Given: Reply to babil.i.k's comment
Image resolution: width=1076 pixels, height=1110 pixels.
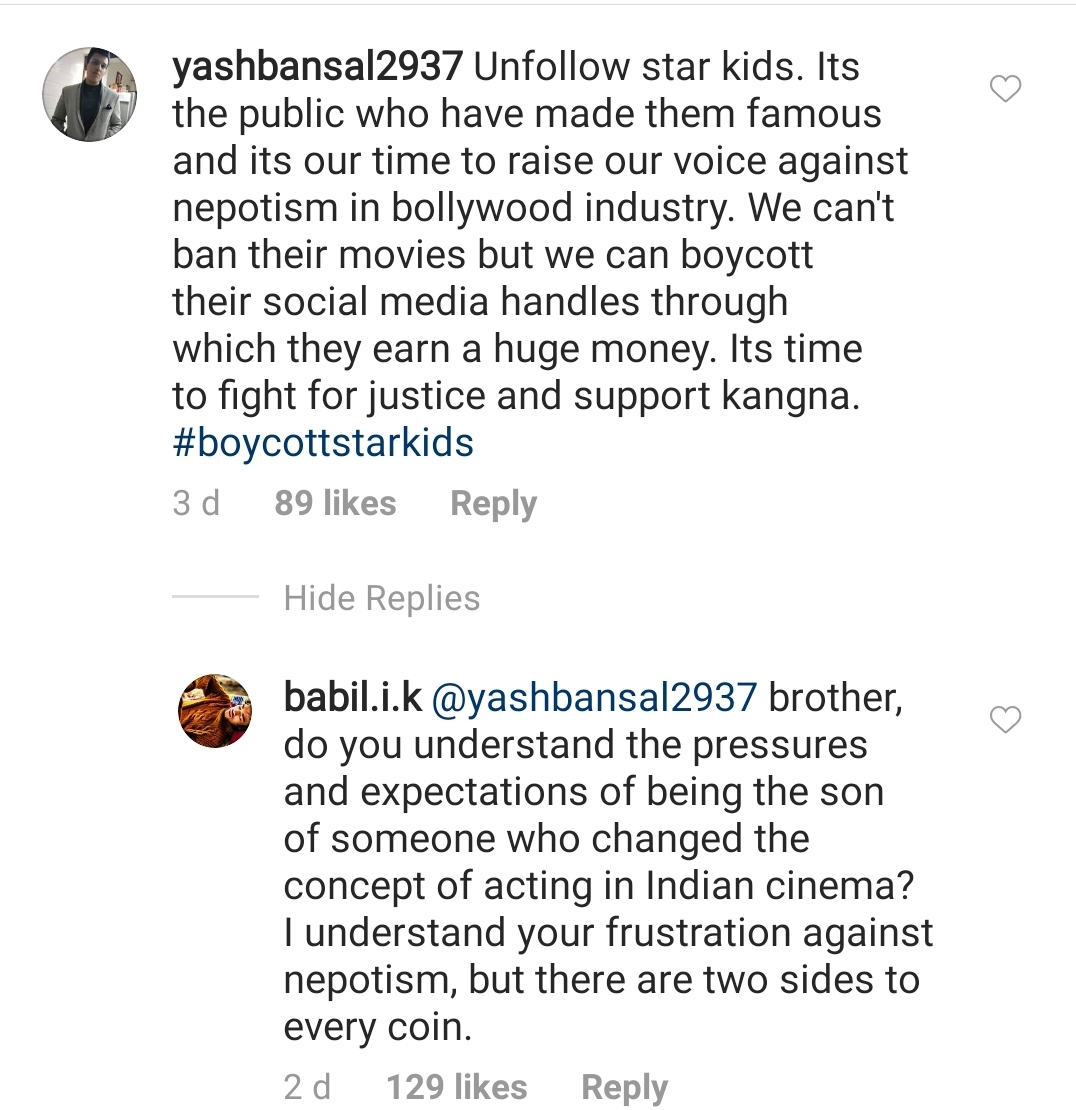Looking at the screenshot, I should (x=624, y=1088).
